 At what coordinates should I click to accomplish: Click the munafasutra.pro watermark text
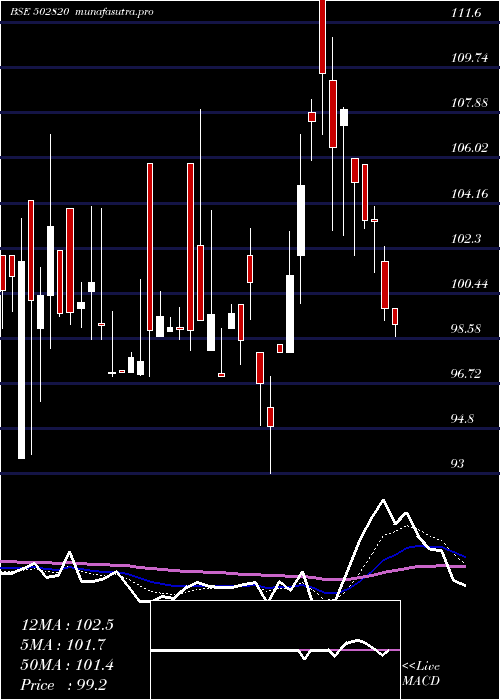coord(115,12)
